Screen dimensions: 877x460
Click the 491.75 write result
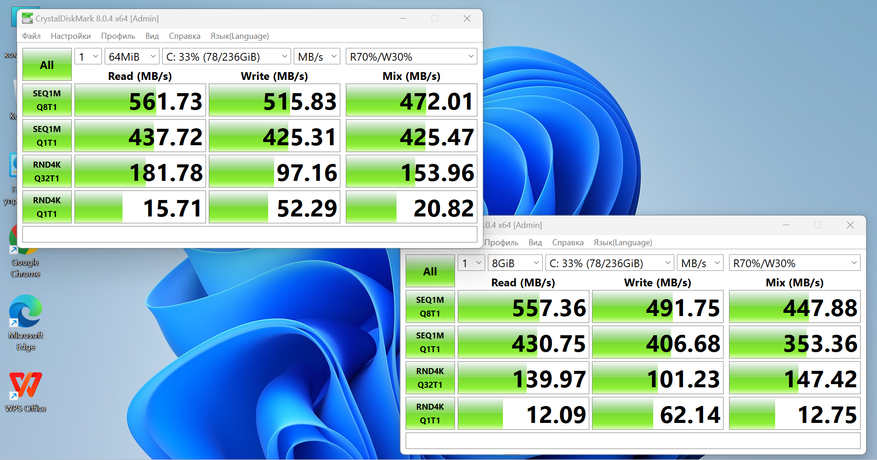pyautogui.click(x=658, y=307)
